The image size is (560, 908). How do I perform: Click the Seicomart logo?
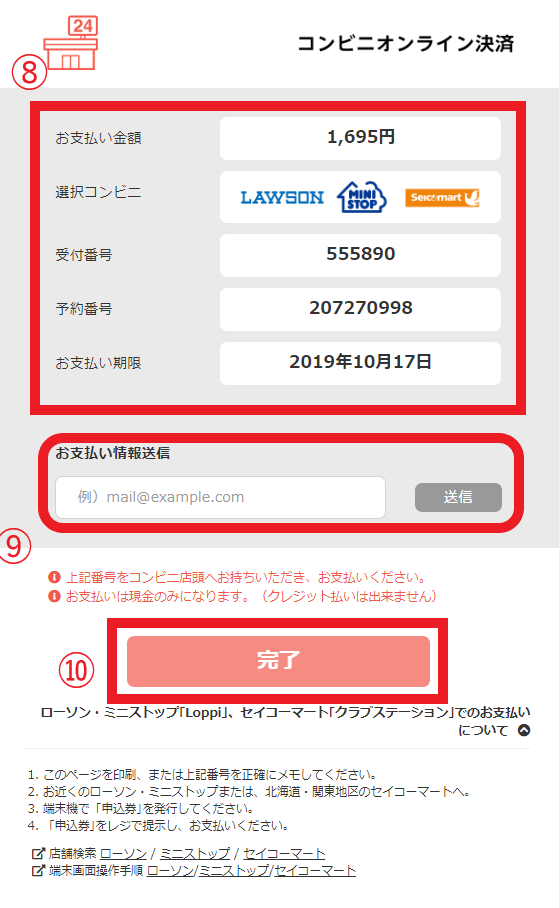[442, 197]
